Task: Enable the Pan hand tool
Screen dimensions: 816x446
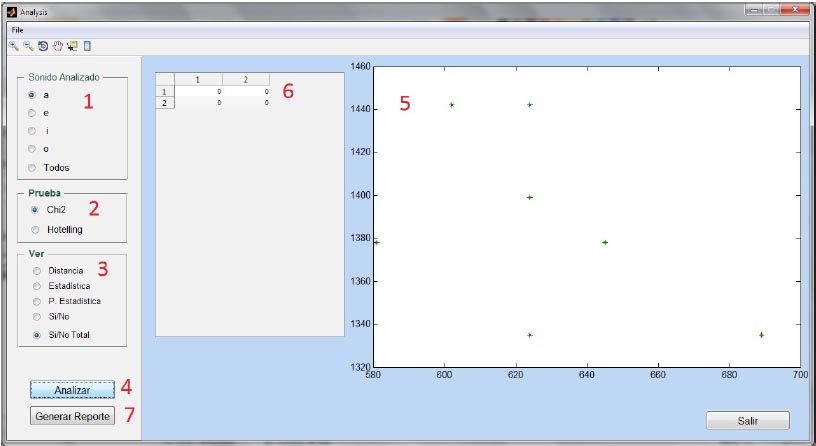Action: (57, 46)
